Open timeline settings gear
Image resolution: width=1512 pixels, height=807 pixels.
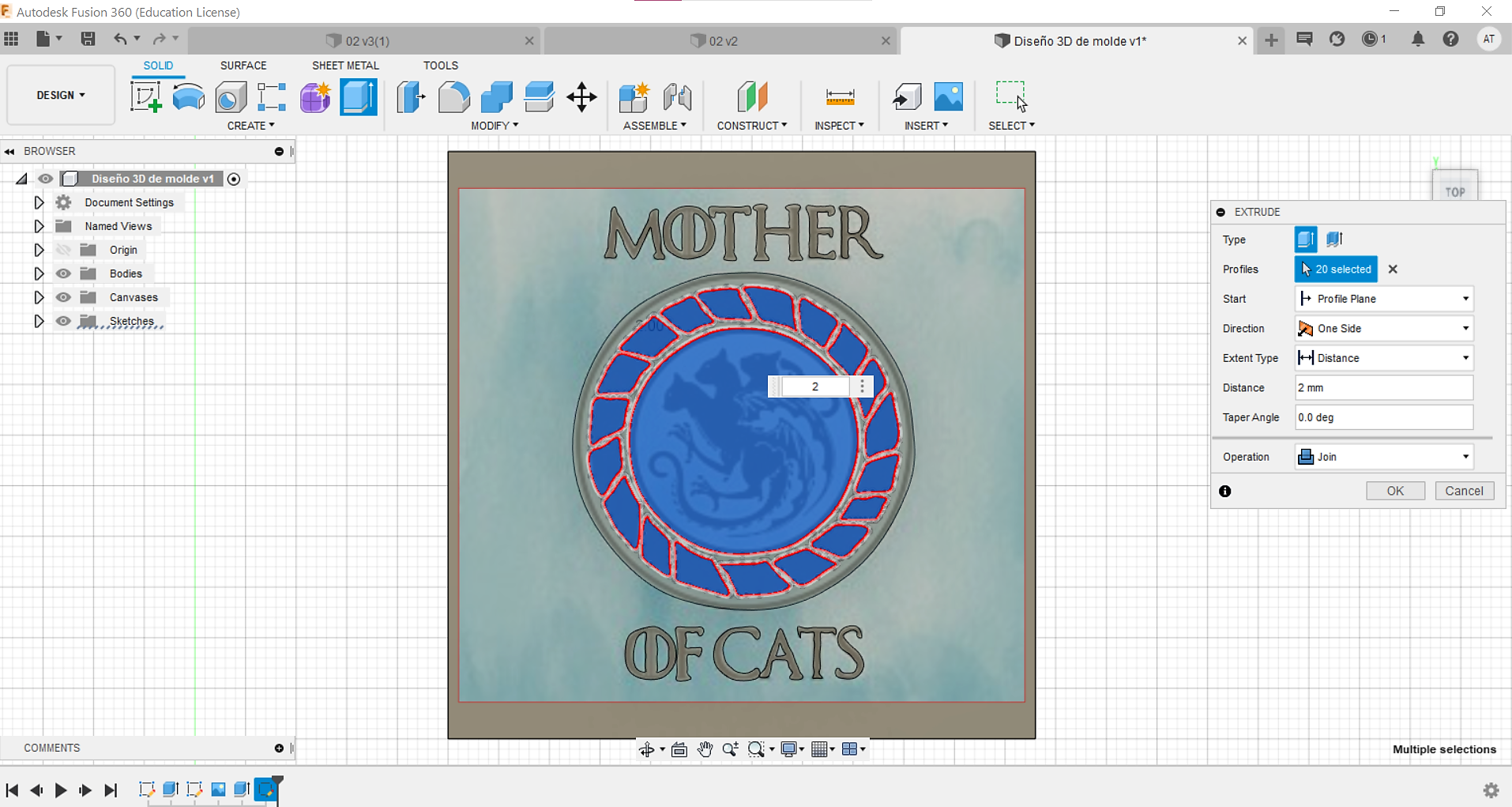tap(1491, 790)
